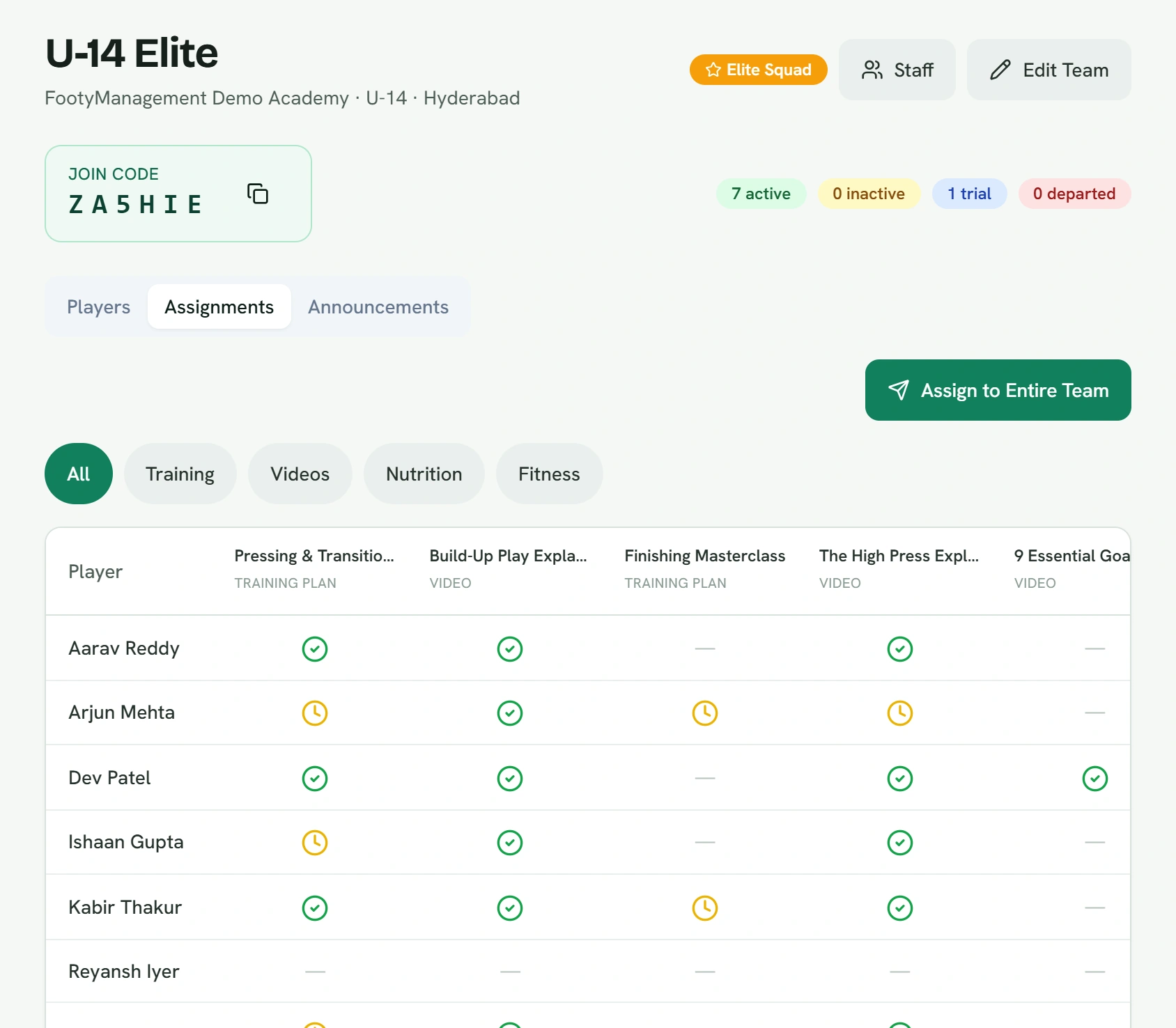The width and height of the screenshot is (1176, 1028).
Task: Select player name Dev Patel
Action: click(x=109, y=778)
